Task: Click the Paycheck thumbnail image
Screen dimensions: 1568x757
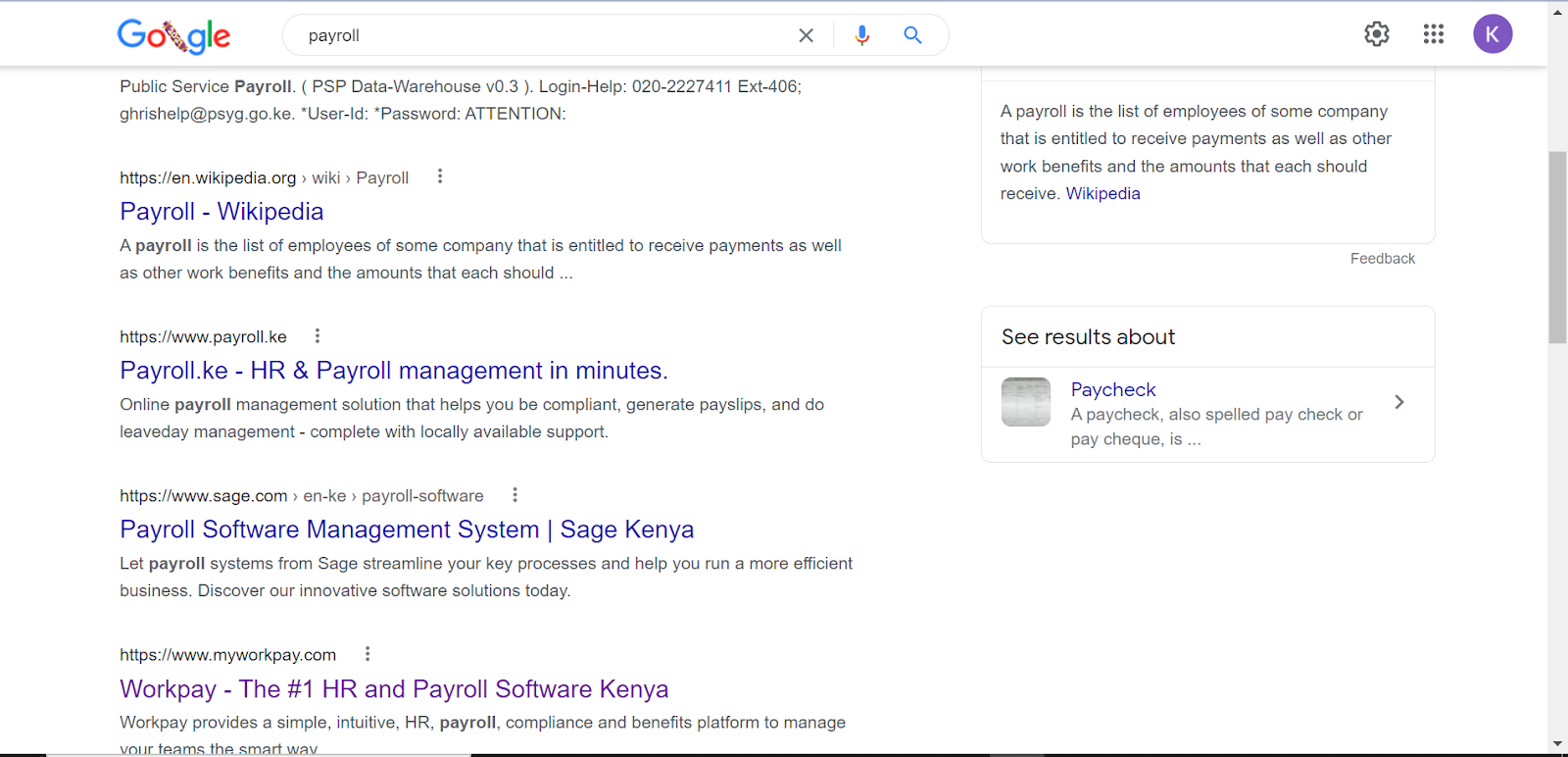Action: point(1026,402)
